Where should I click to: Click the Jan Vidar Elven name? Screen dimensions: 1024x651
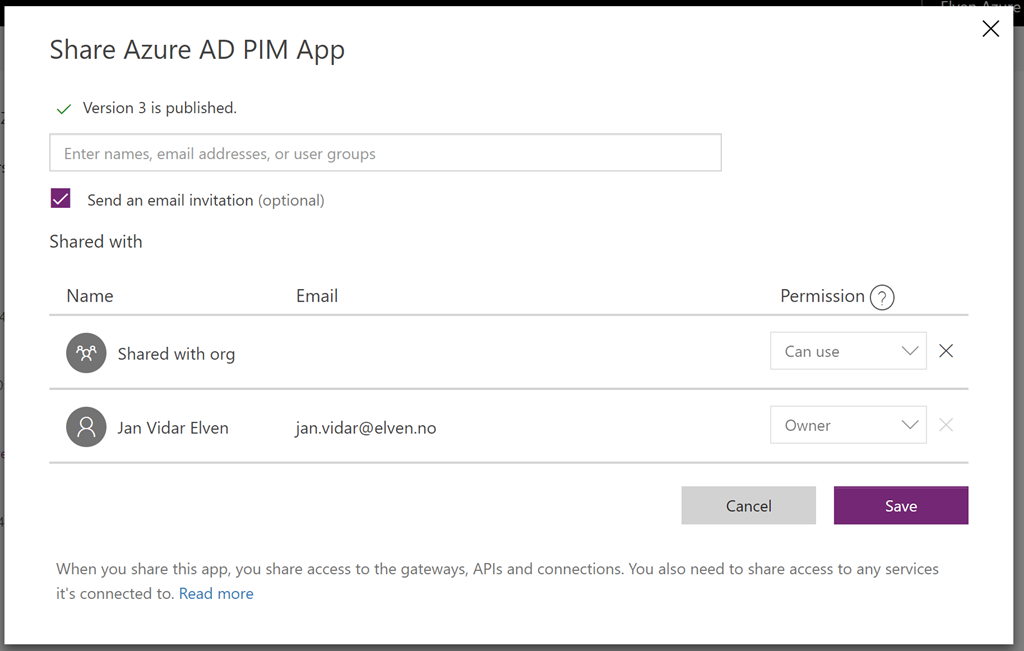tap(173, 428)
